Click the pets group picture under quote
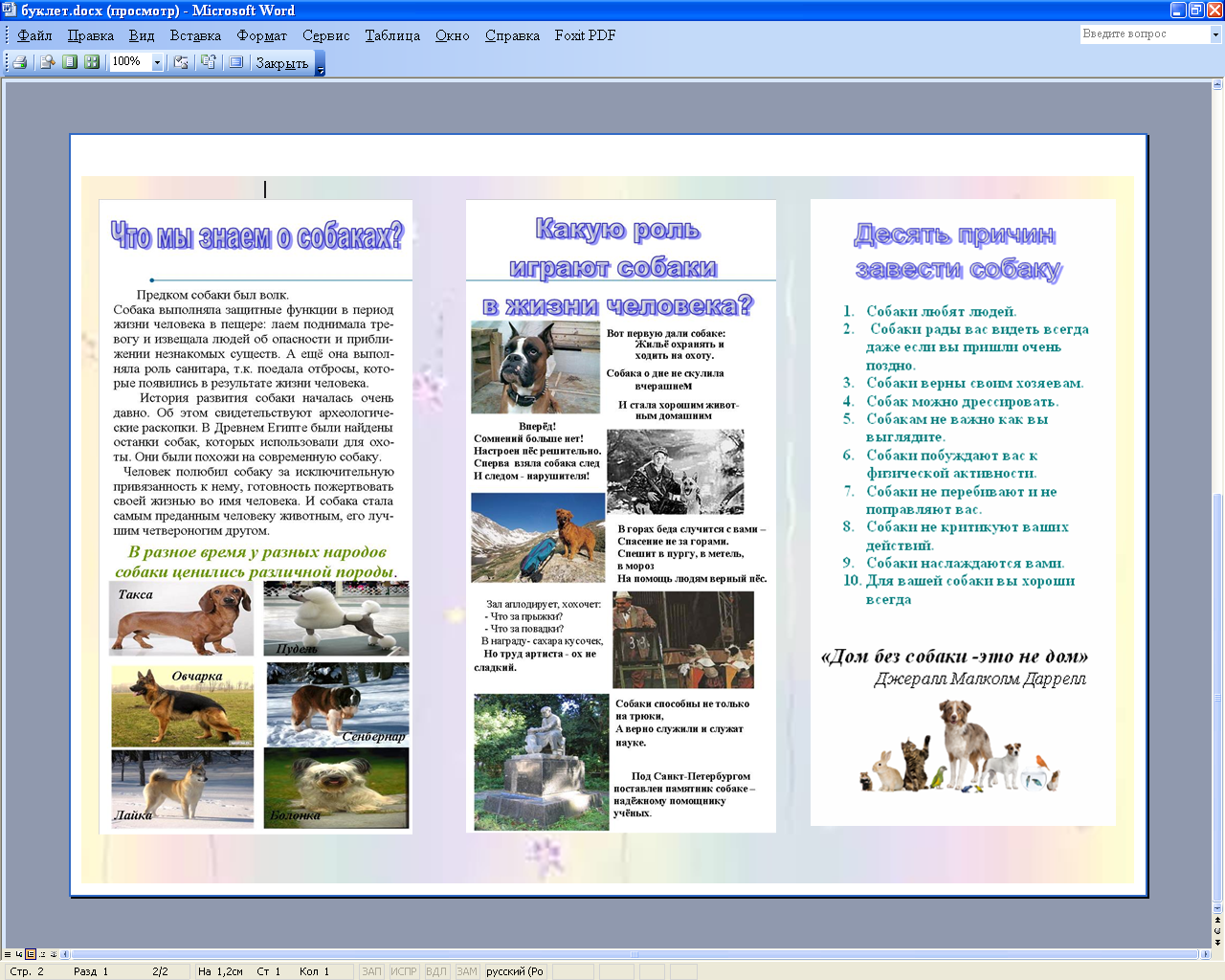The width and height of the screenshot is (1225, 980). click(x=960, y=745)
